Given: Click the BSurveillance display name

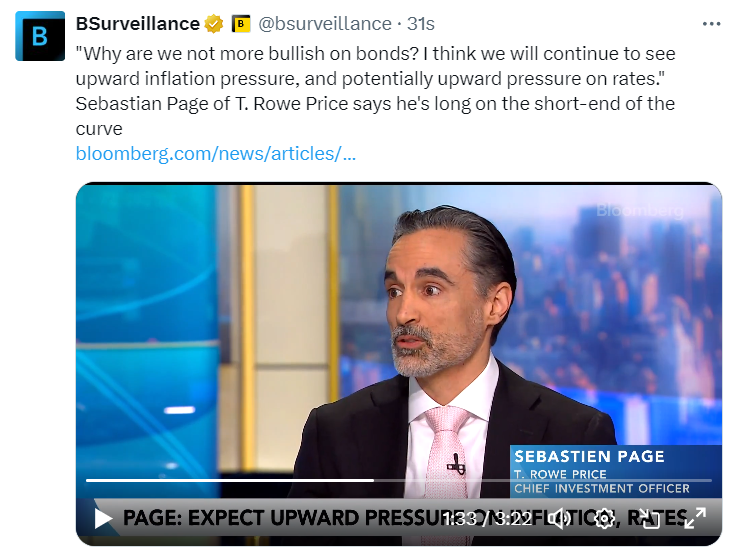Looking at the screenshot, I should point(138,24).
